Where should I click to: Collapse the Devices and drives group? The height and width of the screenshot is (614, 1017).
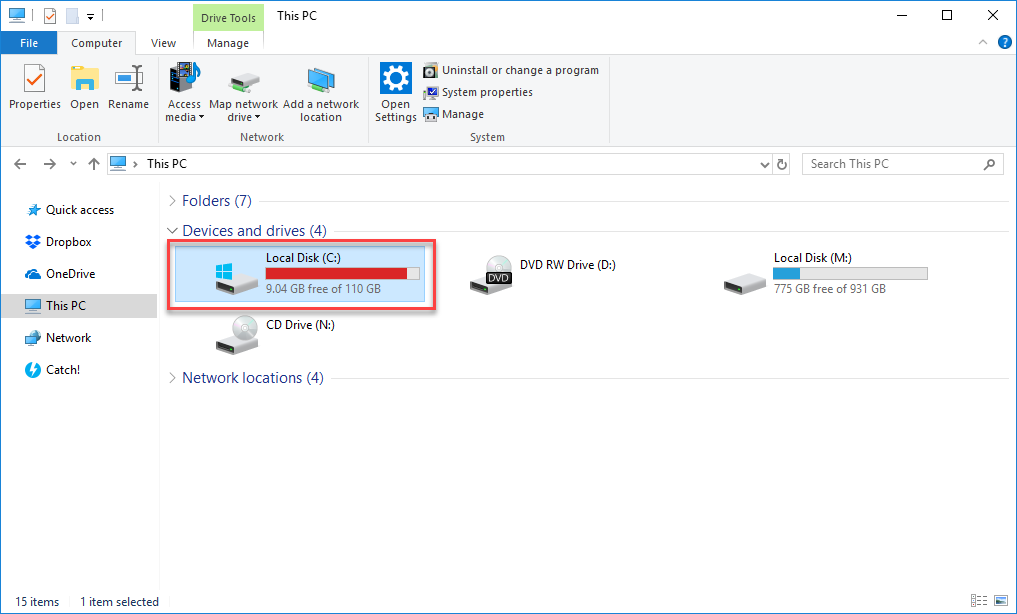coord(172,231)
